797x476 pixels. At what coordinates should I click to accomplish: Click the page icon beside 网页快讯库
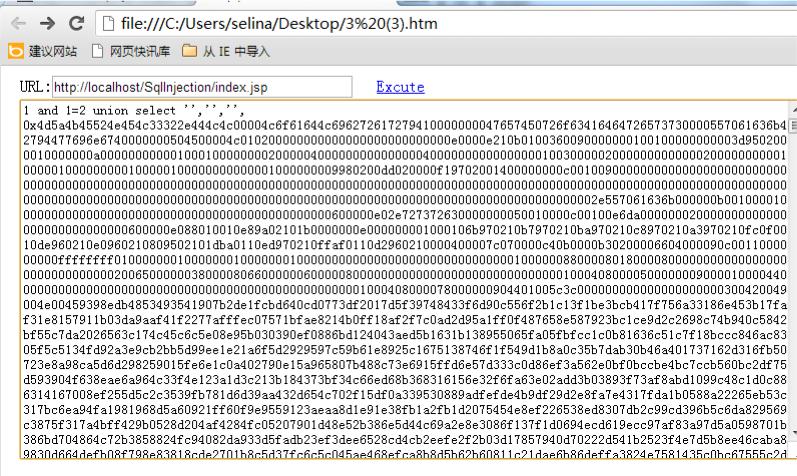click(98, 51)
